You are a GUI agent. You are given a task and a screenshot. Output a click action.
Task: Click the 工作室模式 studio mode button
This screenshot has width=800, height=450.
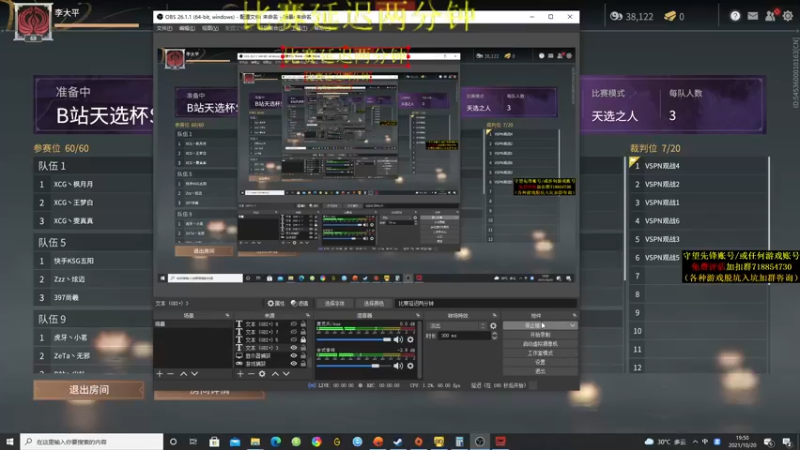click(540, 353)
